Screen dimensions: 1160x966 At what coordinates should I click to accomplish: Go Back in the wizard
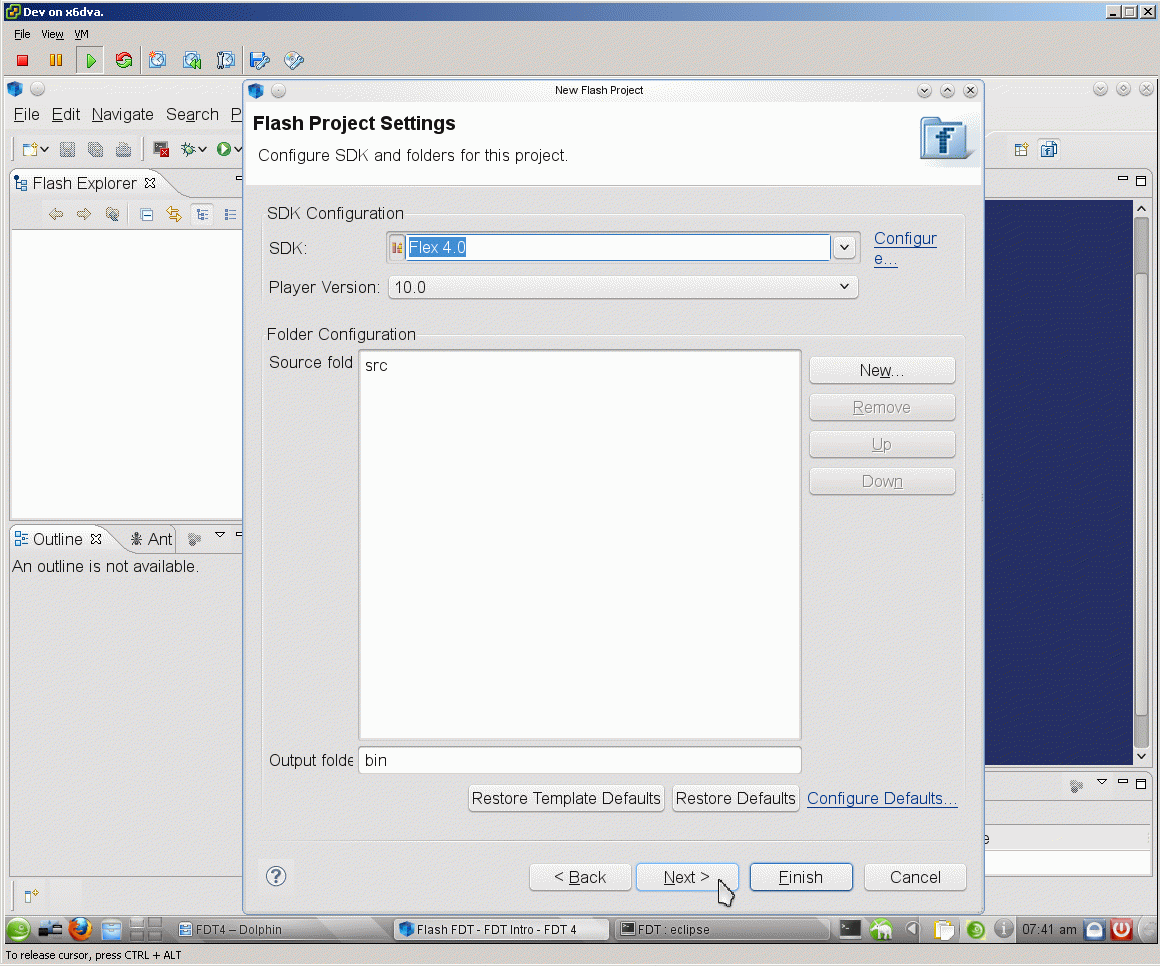(580, 877)
